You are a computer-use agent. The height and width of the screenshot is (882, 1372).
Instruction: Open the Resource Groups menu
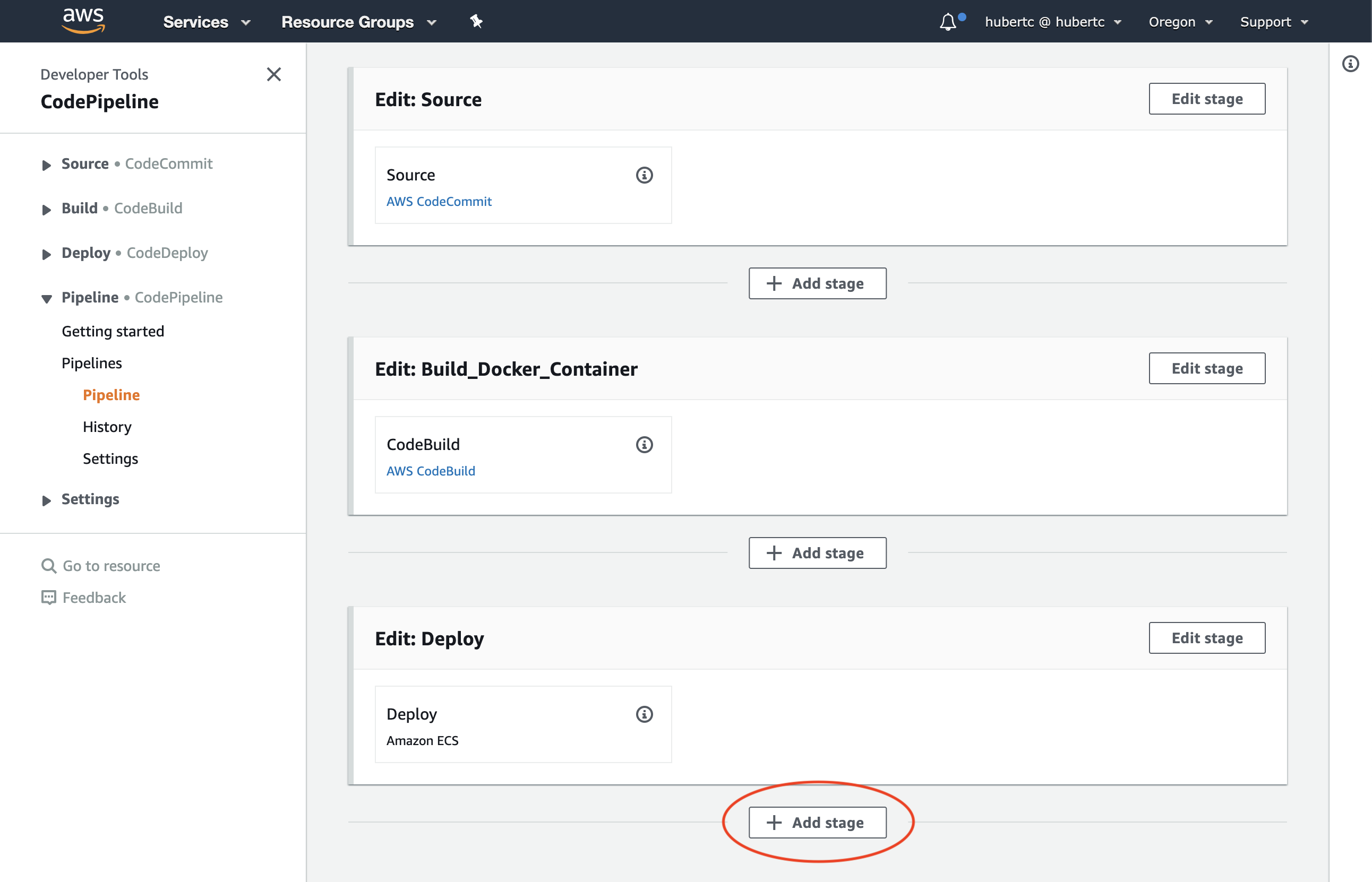click(x=359, y=22)
